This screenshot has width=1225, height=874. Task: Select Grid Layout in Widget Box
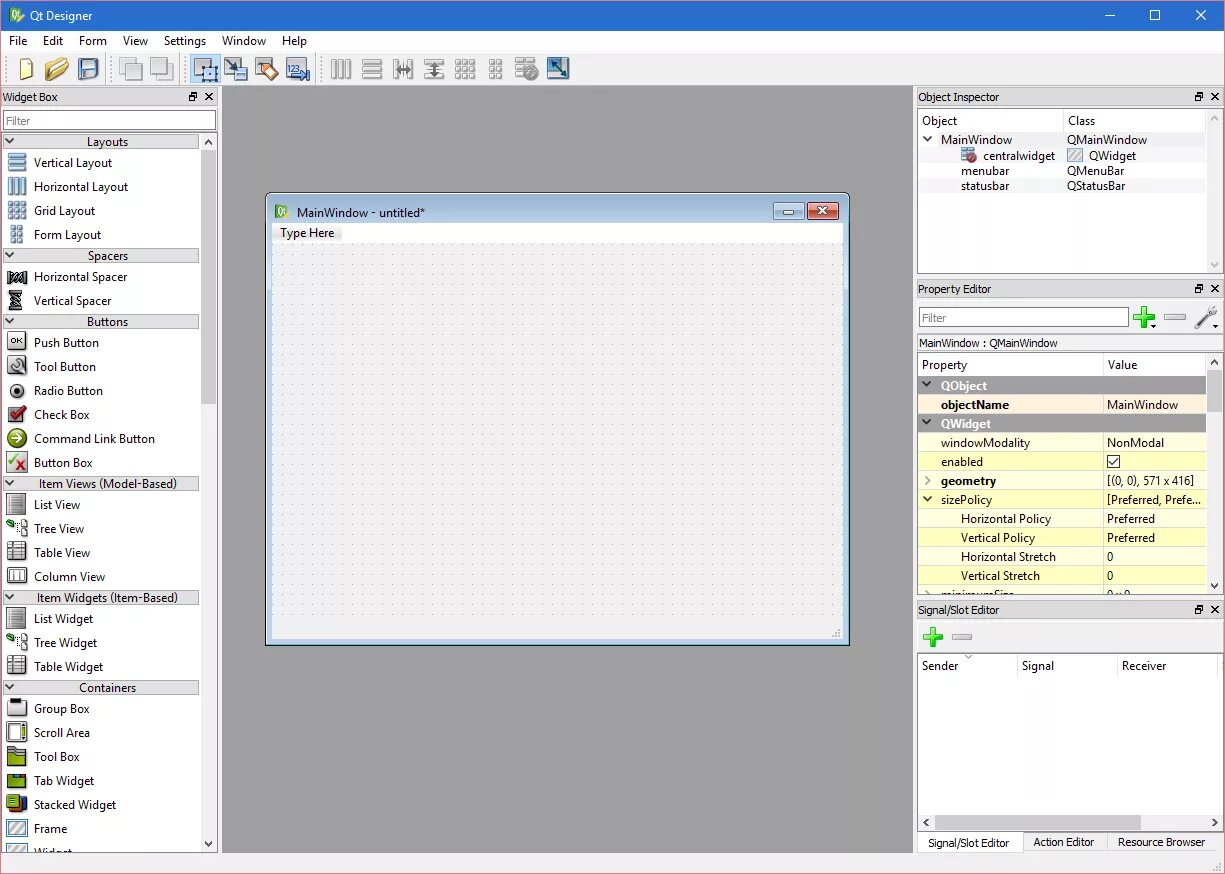click(64, 210)
